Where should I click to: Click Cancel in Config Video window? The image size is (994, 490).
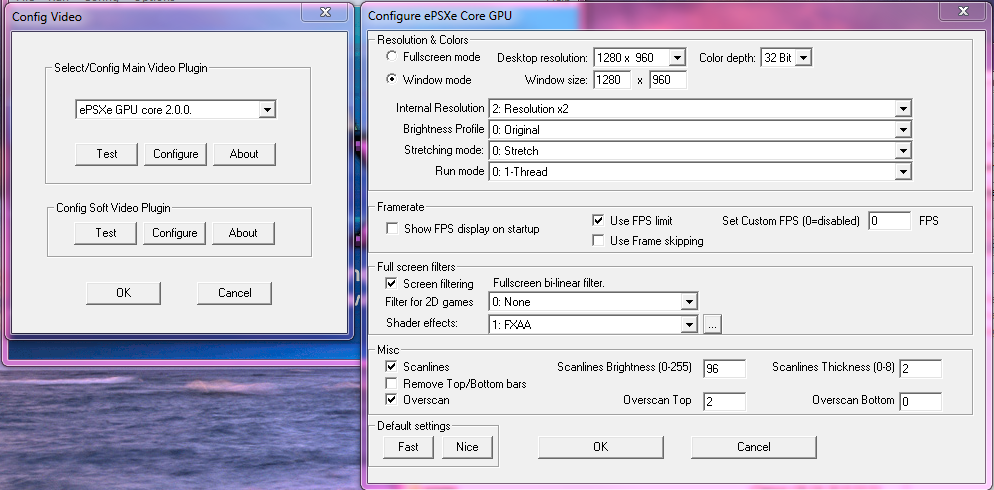pos(235,293)
